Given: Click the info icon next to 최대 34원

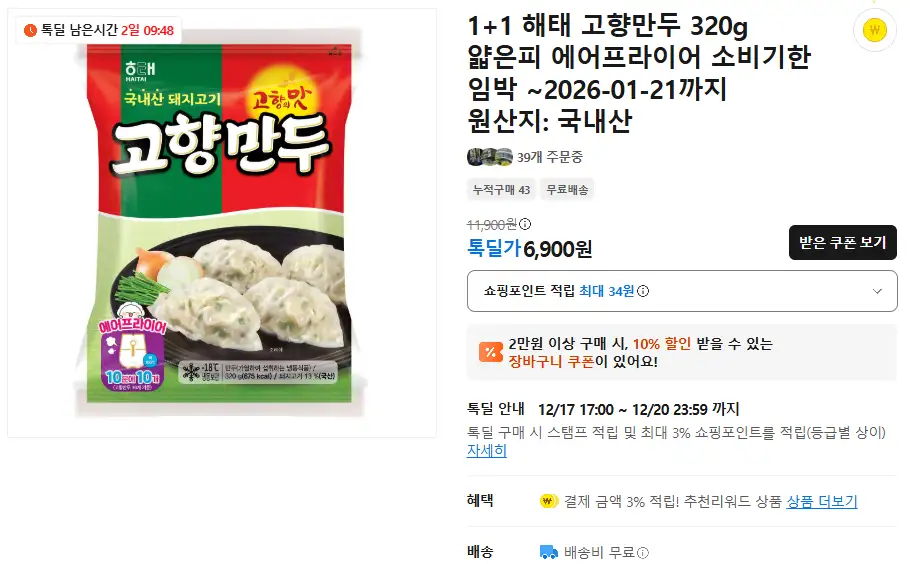Looking at the screenshot, I should click(x=643, y=291).
